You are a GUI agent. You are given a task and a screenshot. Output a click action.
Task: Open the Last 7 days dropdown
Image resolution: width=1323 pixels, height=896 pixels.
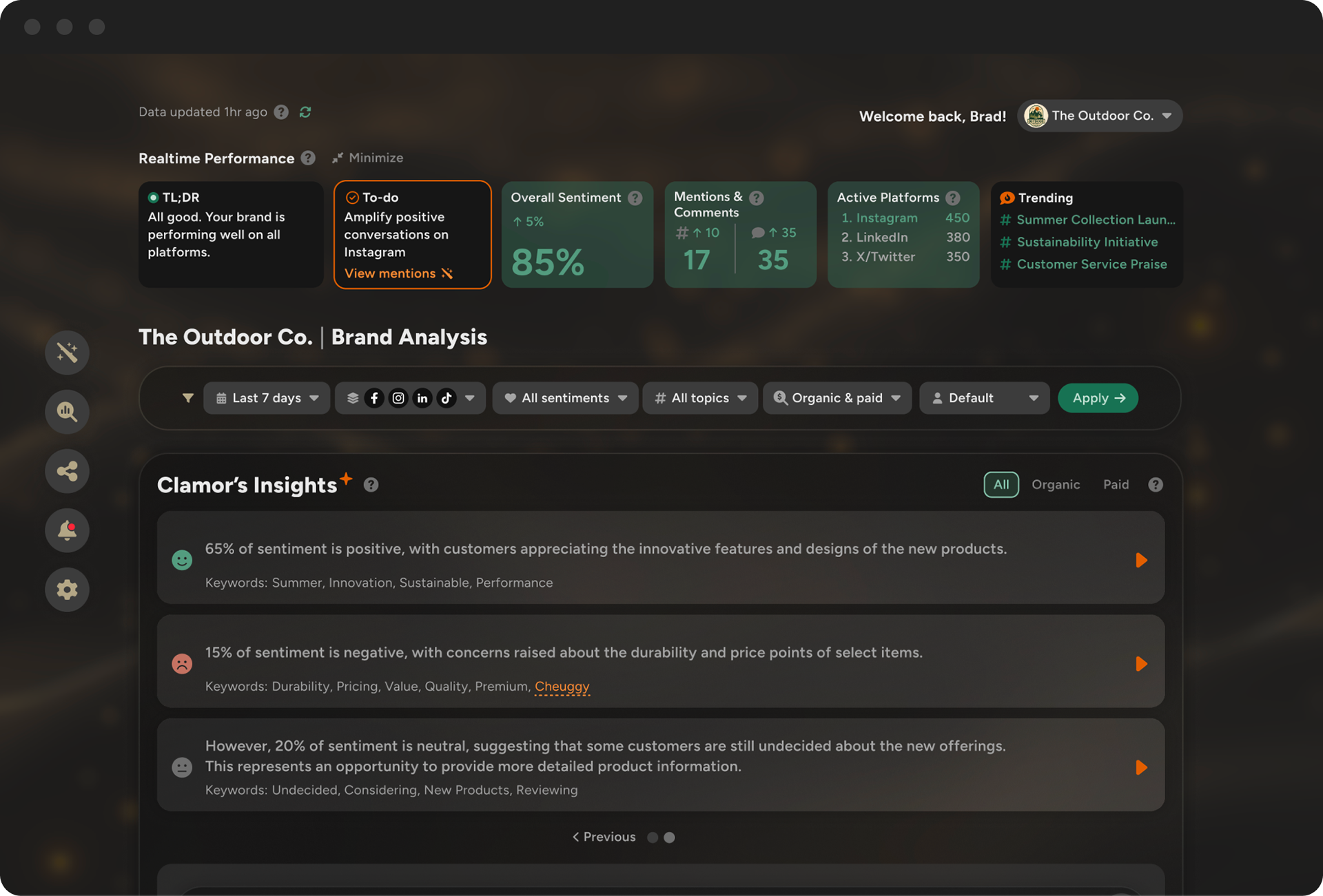pos(267,398)
